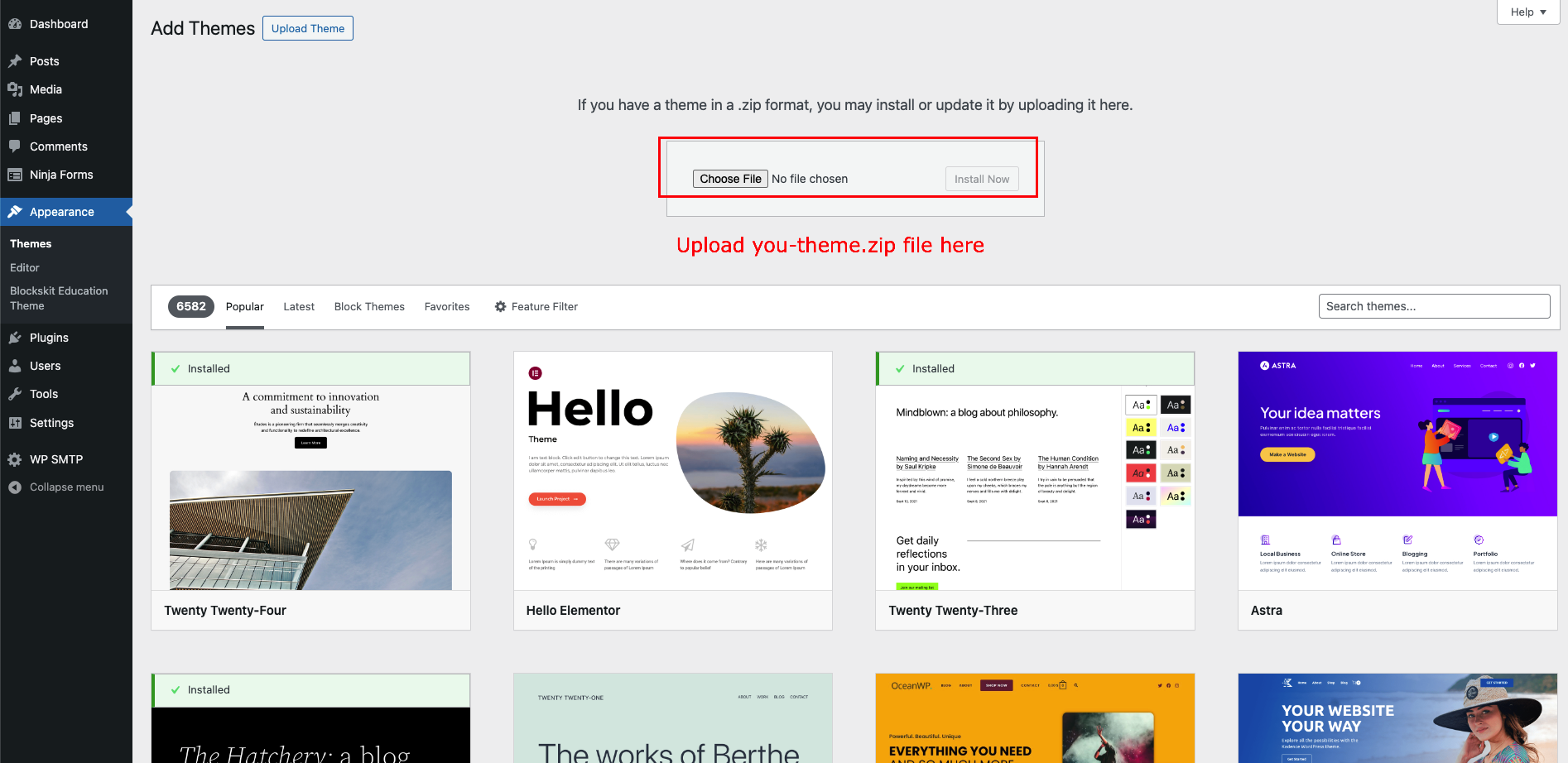This screenshot has width=1568, height=763.
Task: Click the Users person icon
Action: 15,366
